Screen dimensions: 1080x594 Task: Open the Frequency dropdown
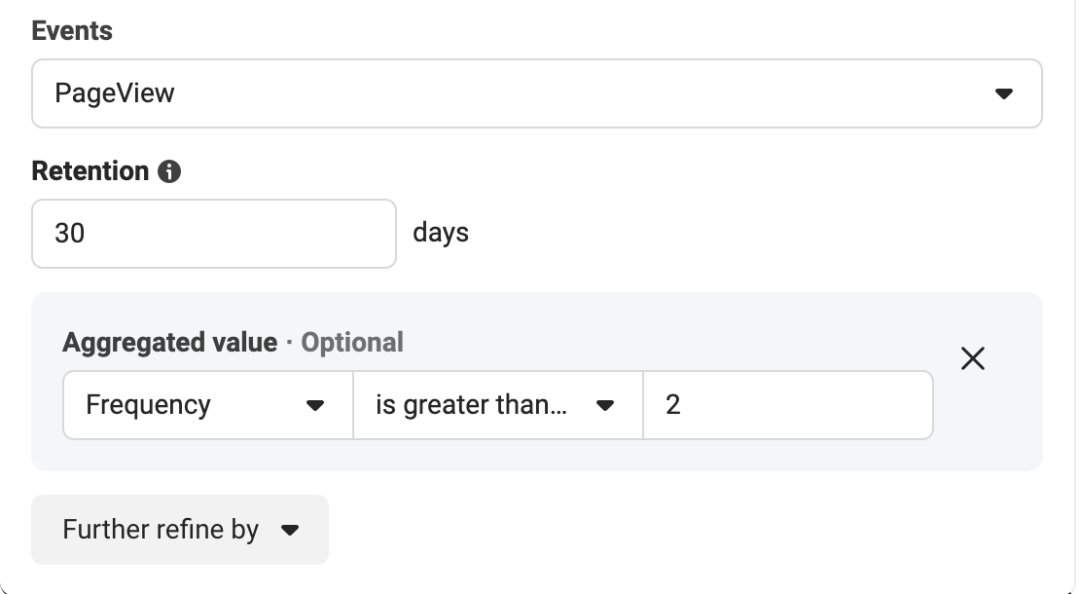pyautogui.click(x=207, y=405)
